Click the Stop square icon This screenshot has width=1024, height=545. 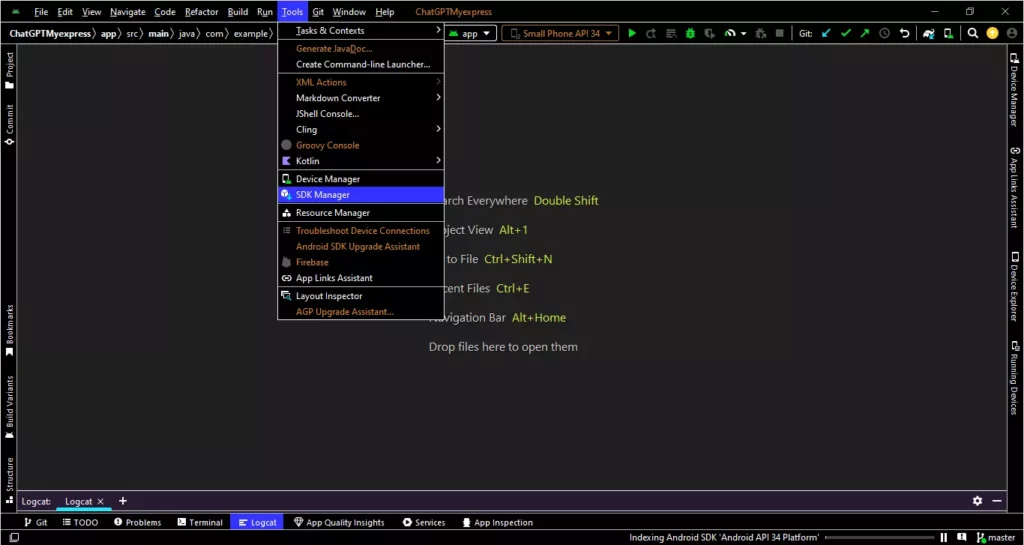tap(780, 33)
